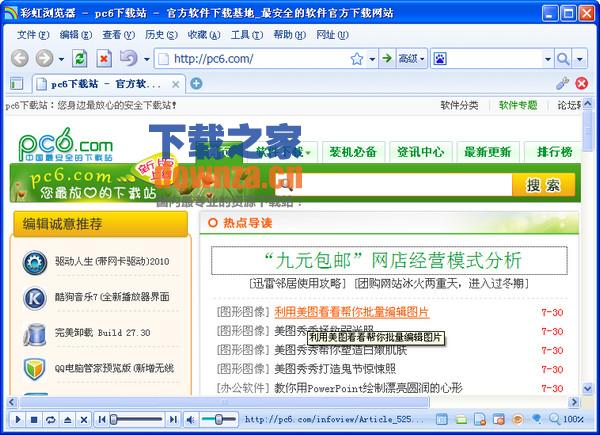Screen dimensions: 600x435
Task: Open the 100% zoom control
Action: tap(566, 419)
